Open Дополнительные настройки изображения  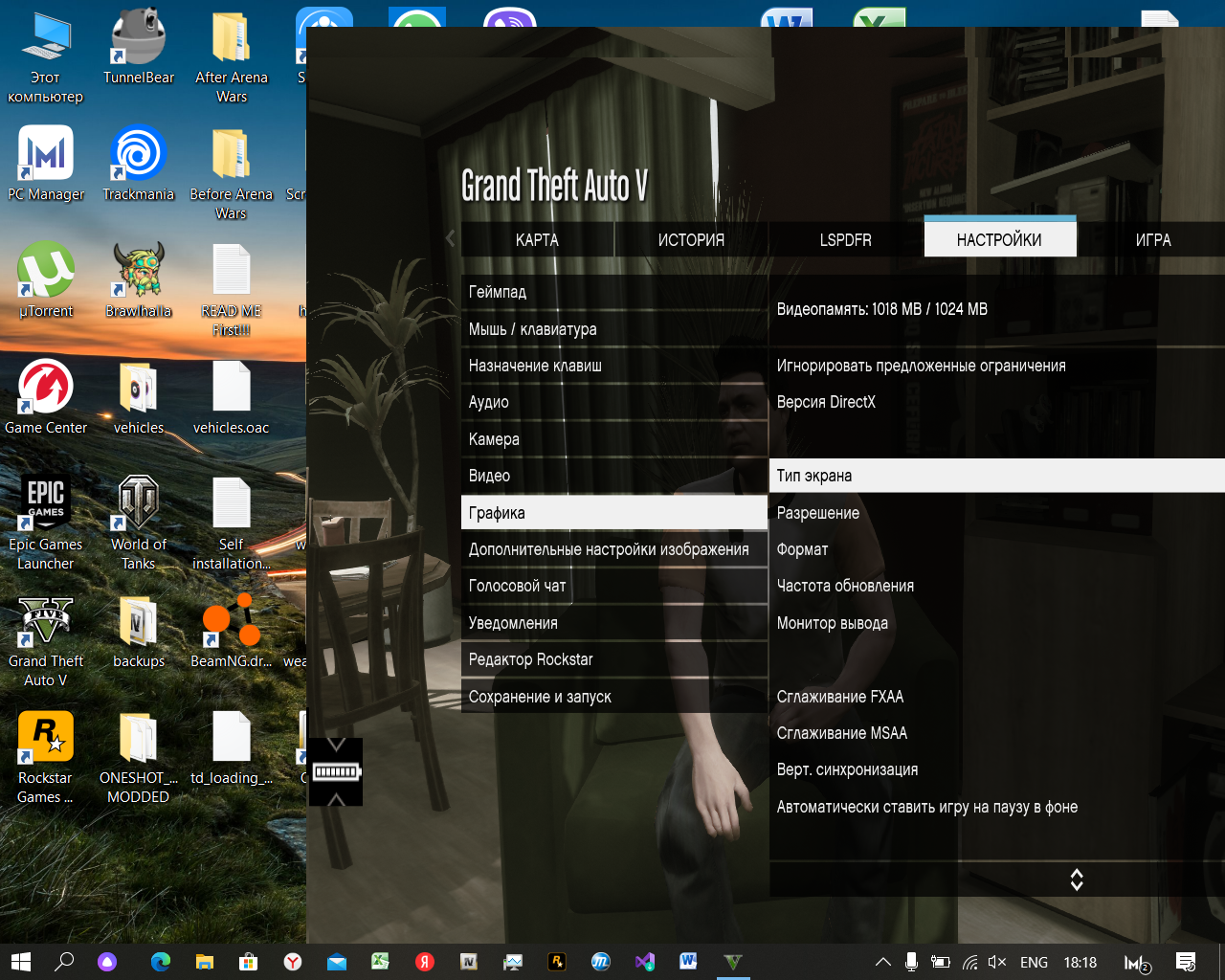pyautogui.click(x=614, y=549)
